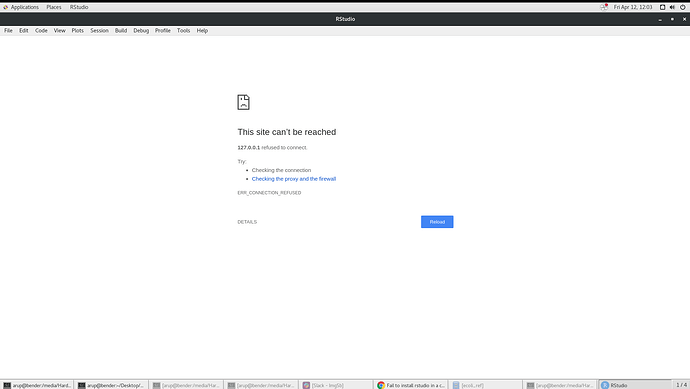Open the RStudio app menu in top bar
This screenshot has height=389, width=690.
click(x=79, y=7)
